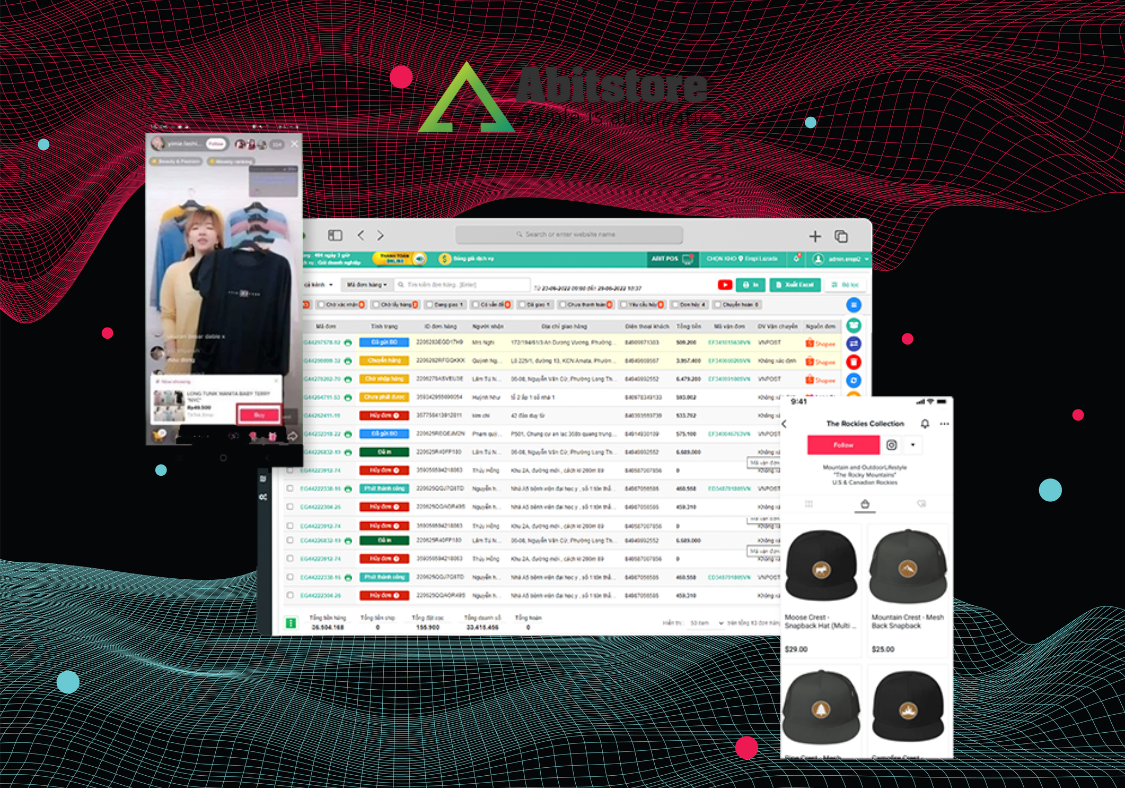Sort by the Tình trạng column header
Screen dimensions: 1125x788
384,327
